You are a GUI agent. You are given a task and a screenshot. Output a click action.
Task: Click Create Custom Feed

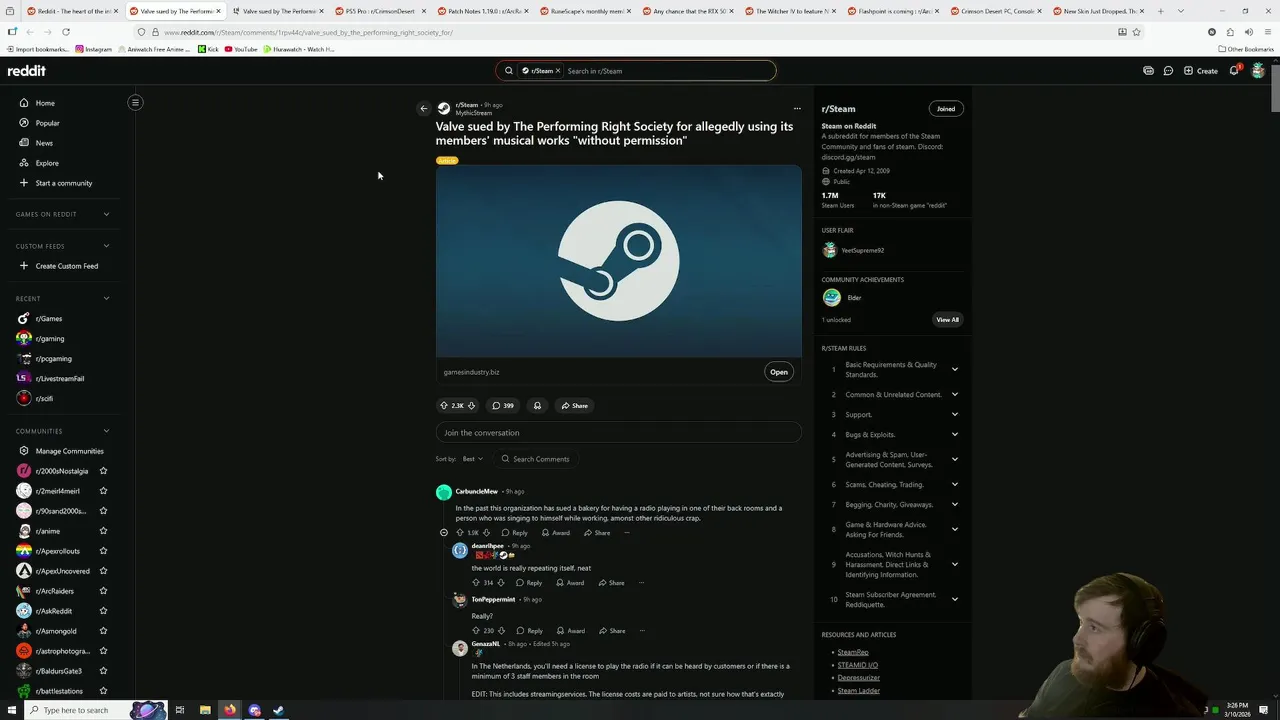point(67,266)
